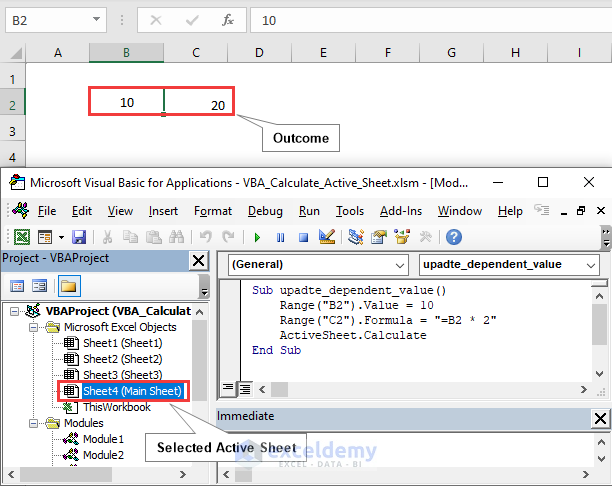Open the Tools menu

350,211
